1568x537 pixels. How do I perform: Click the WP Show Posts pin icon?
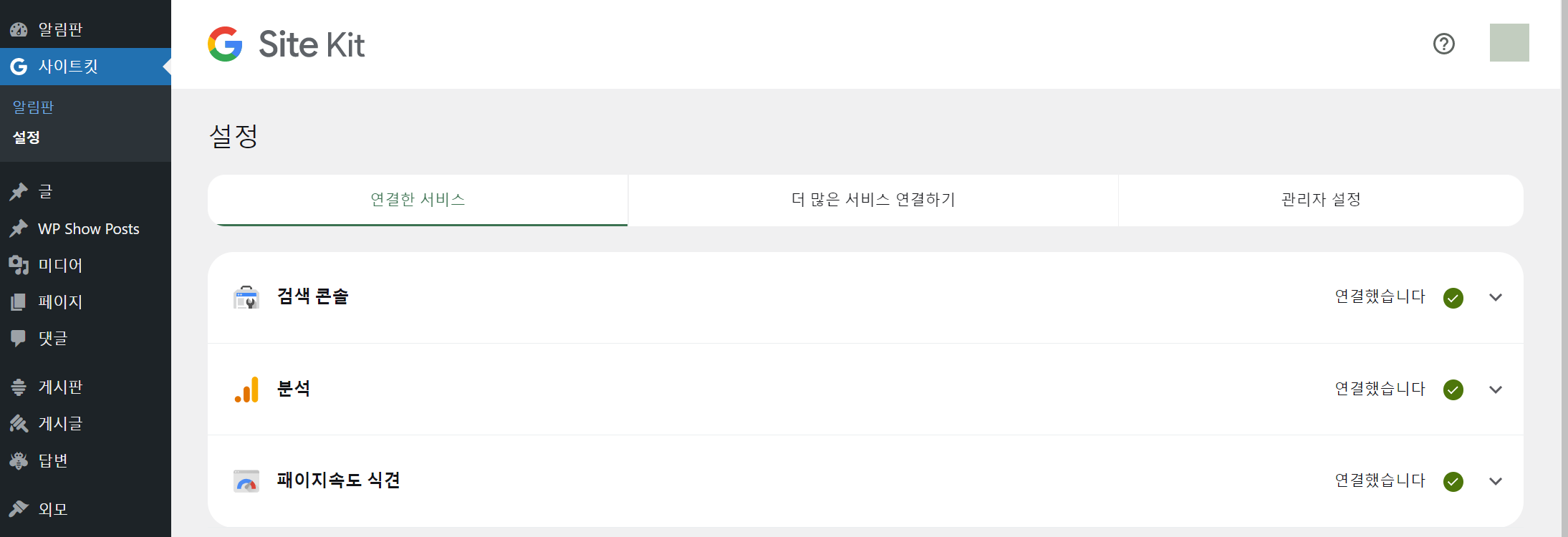pyautogui.click(x=19, y=228)
